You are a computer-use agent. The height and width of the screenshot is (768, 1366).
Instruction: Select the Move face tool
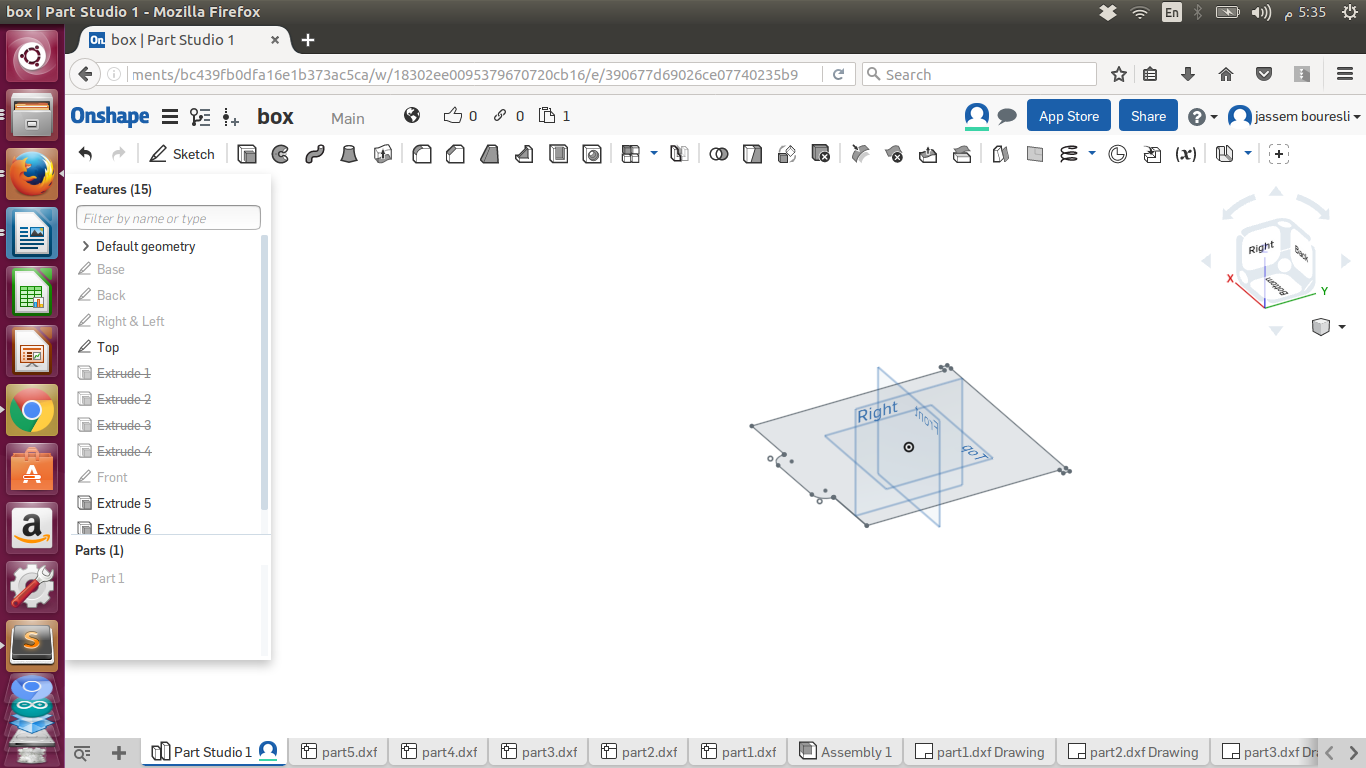(x=928, y=154)
